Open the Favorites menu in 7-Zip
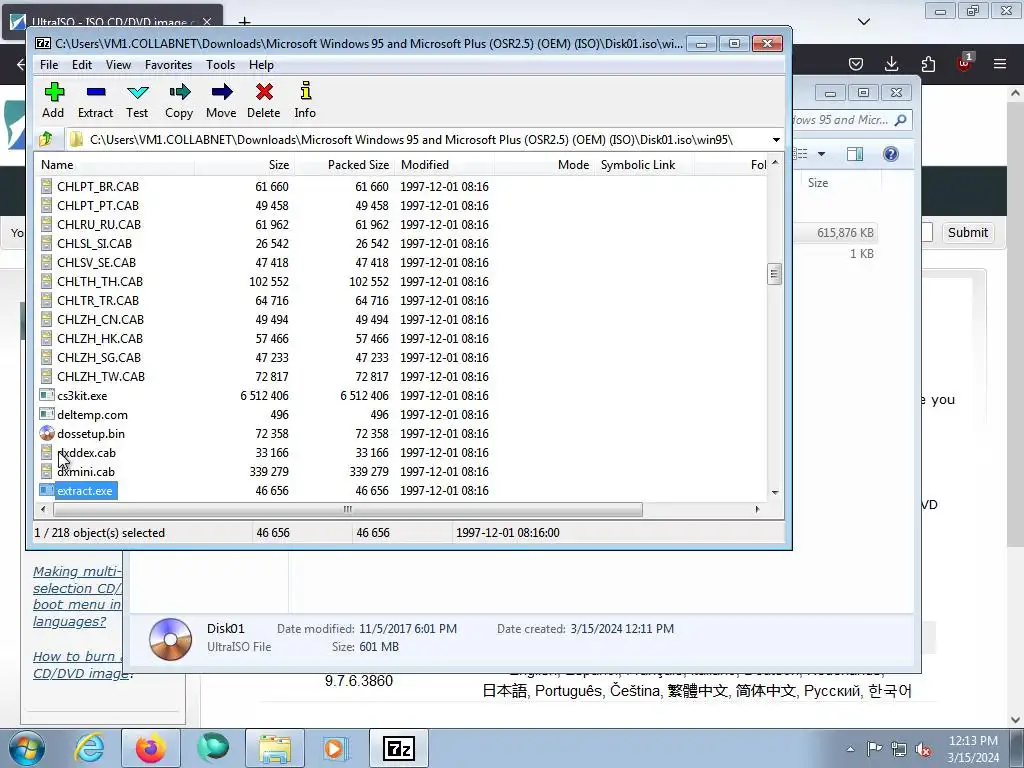 [168, 65]
